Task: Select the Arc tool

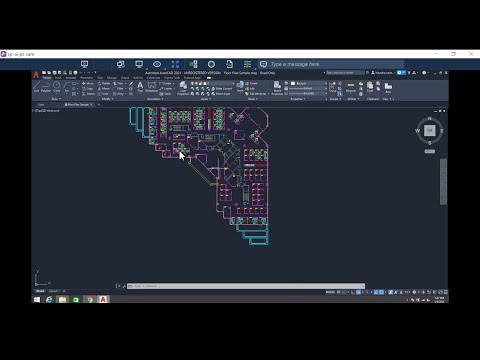Action: click(x=67, y=87)
